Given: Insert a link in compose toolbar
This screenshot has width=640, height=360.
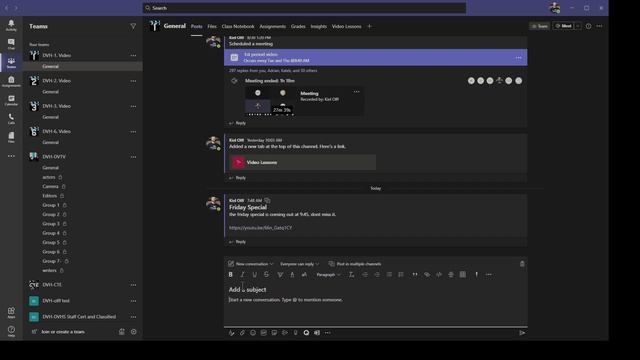Looking at the screenshot, I should [427, 275].
